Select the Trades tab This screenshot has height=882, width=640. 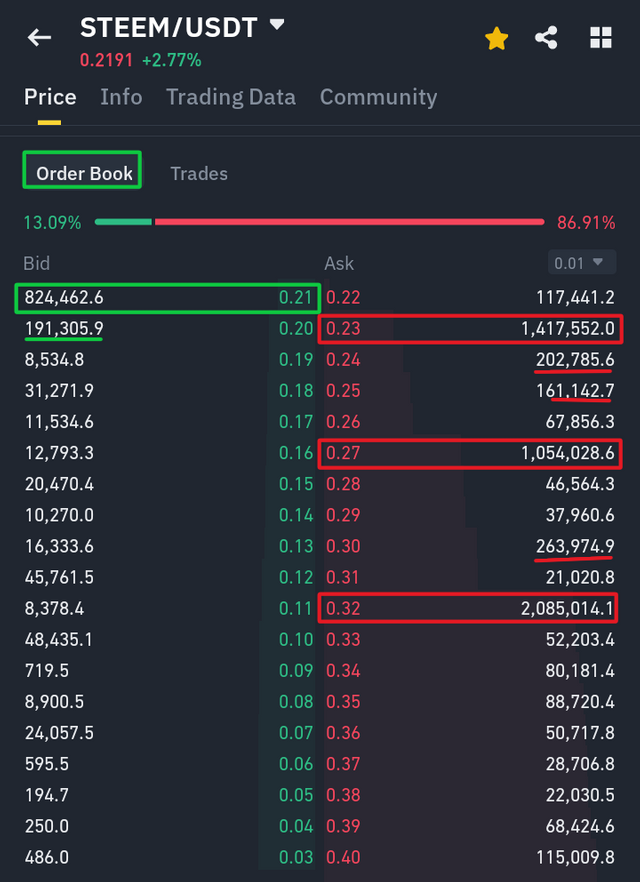[x=199, y=173]
